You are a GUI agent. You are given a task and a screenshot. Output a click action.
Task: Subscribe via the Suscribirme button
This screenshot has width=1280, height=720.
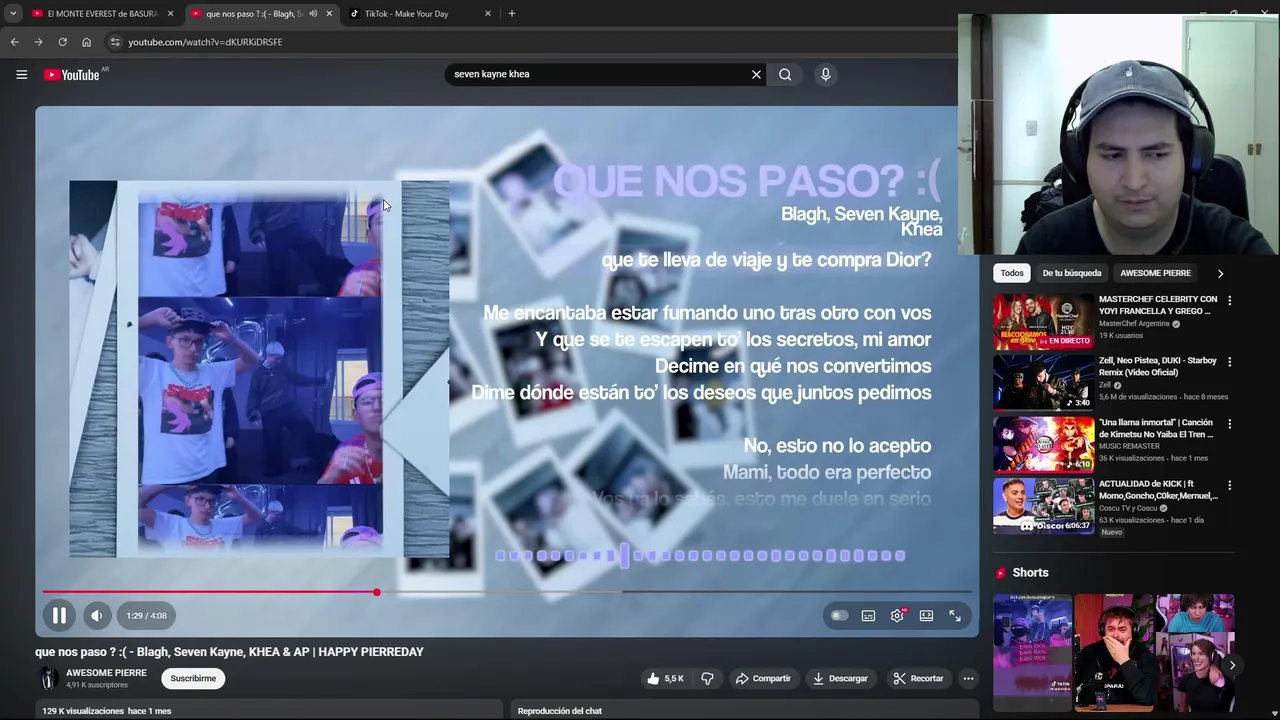[x=193, y=678]
